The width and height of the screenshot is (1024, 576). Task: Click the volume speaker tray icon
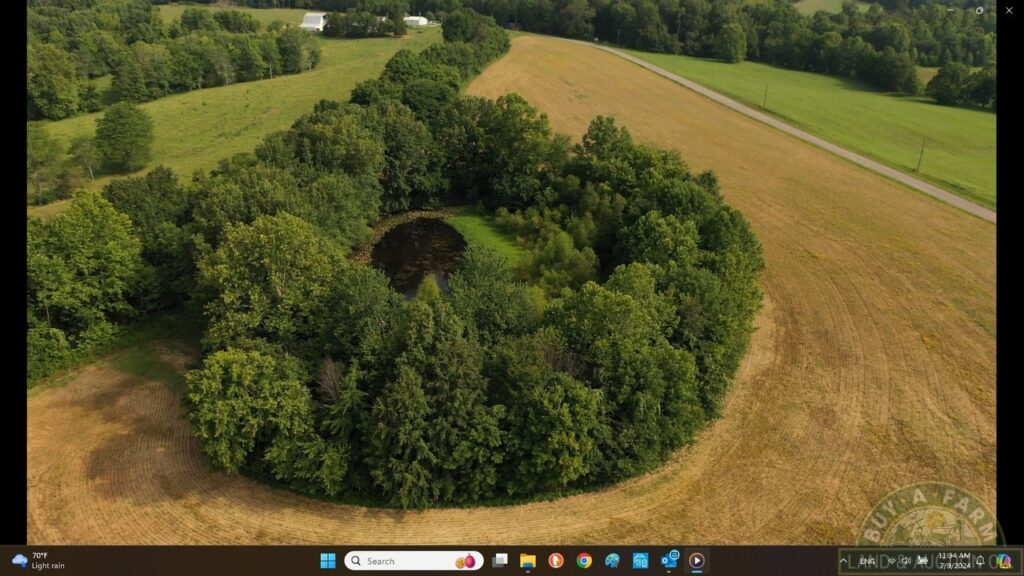(x=906, y=561)
